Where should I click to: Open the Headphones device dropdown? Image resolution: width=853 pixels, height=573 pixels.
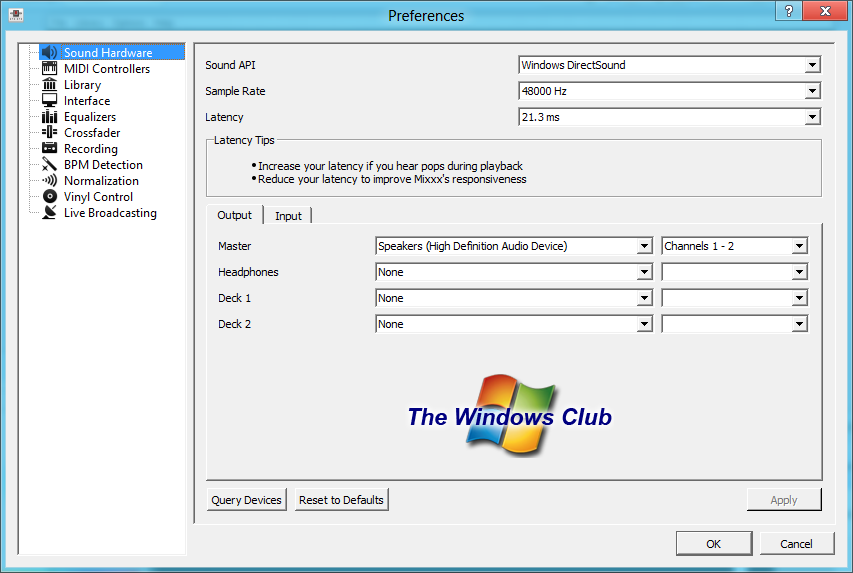pos(514,272)
